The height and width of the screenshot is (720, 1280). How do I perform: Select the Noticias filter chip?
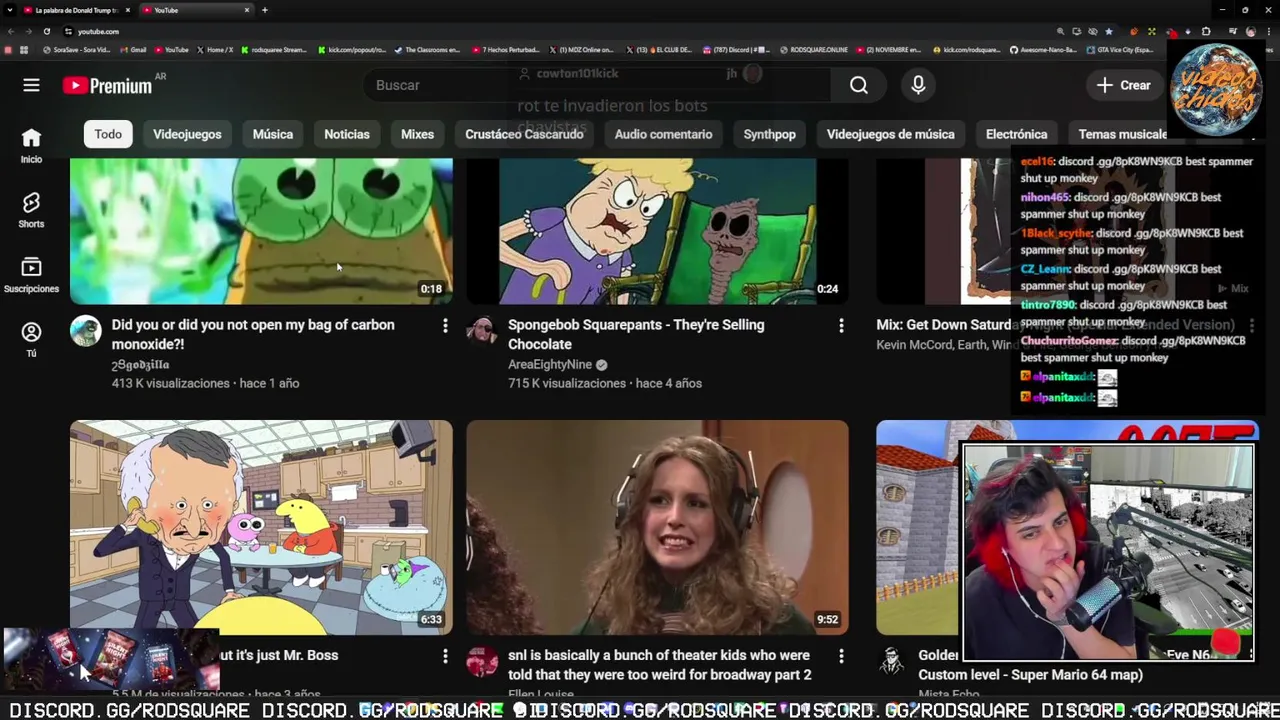pos(347,134)
